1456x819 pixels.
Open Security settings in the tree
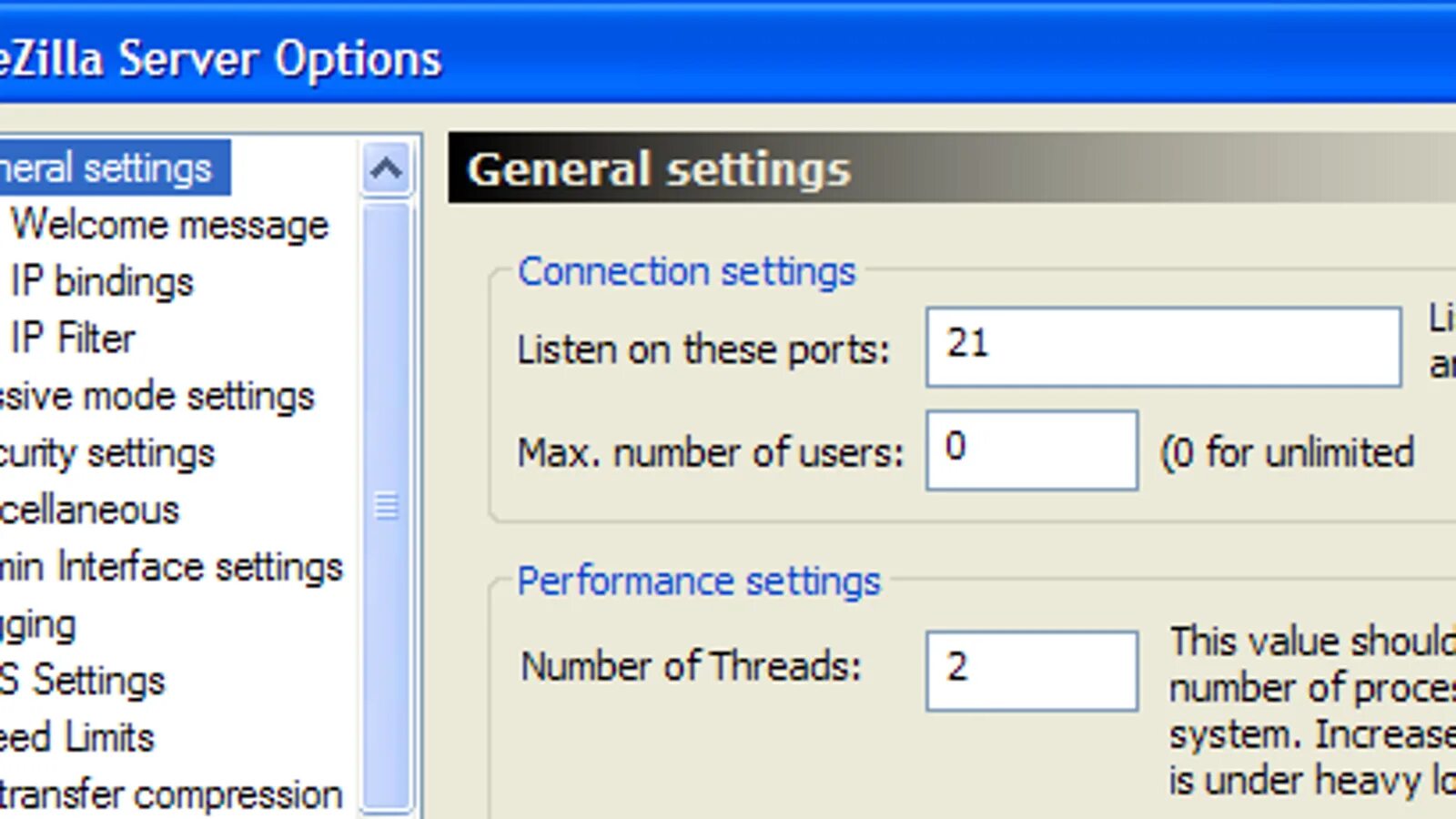pos(107,453)
